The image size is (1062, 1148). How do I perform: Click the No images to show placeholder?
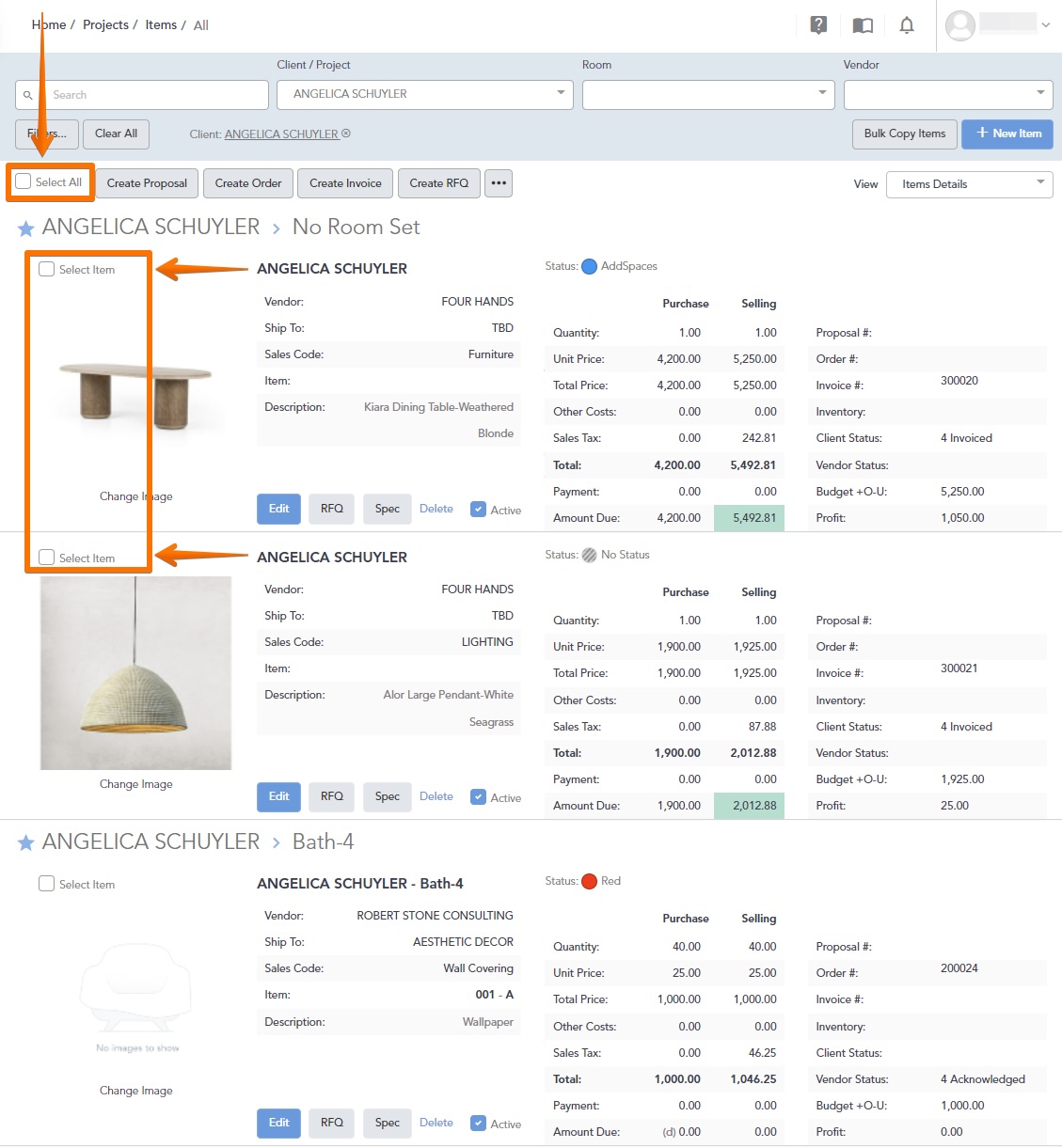(136, 999)
